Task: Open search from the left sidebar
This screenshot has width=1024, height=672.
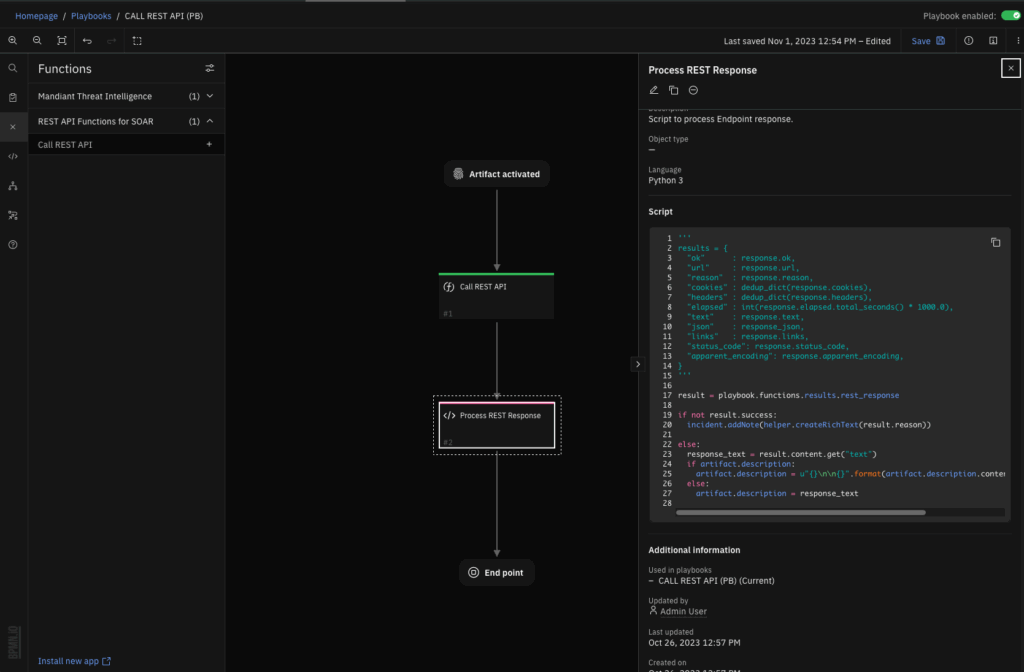Action: pyautogui.click(x=12, y=68)
